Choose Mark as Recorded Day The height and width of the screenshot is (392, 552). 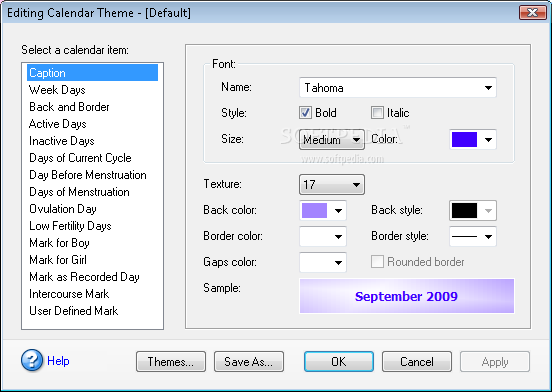92,277
